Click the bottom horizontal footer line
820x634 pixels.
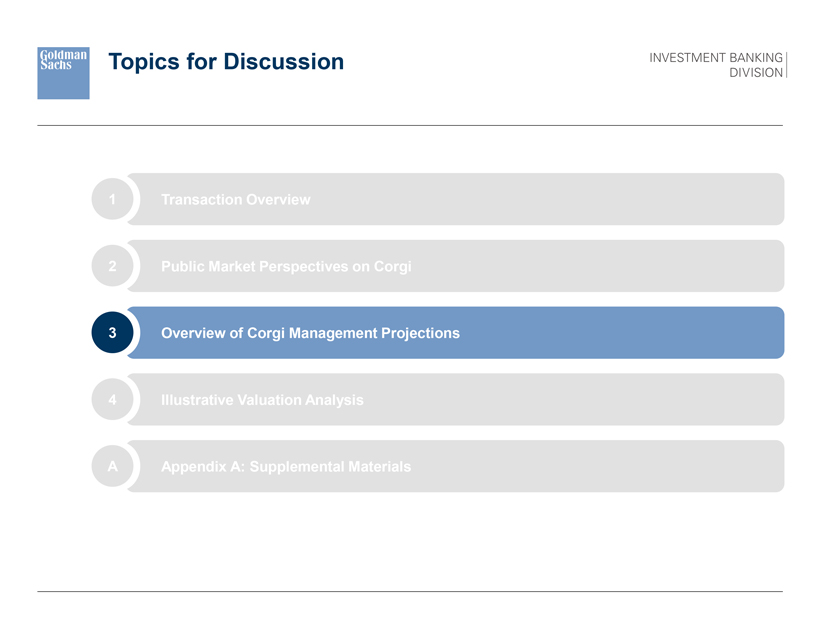coord(410,592)
